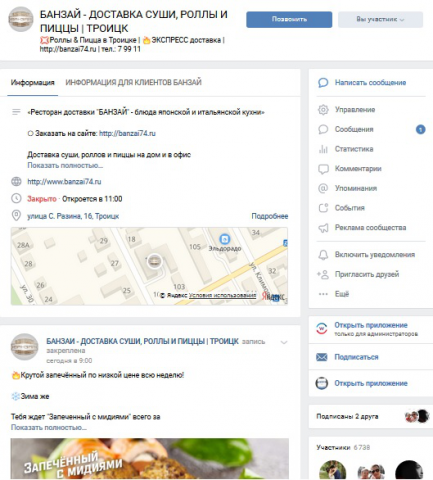Click Подробнее next to the address
The height and width of the screenshot is (480, 433).
click(270, 216)
